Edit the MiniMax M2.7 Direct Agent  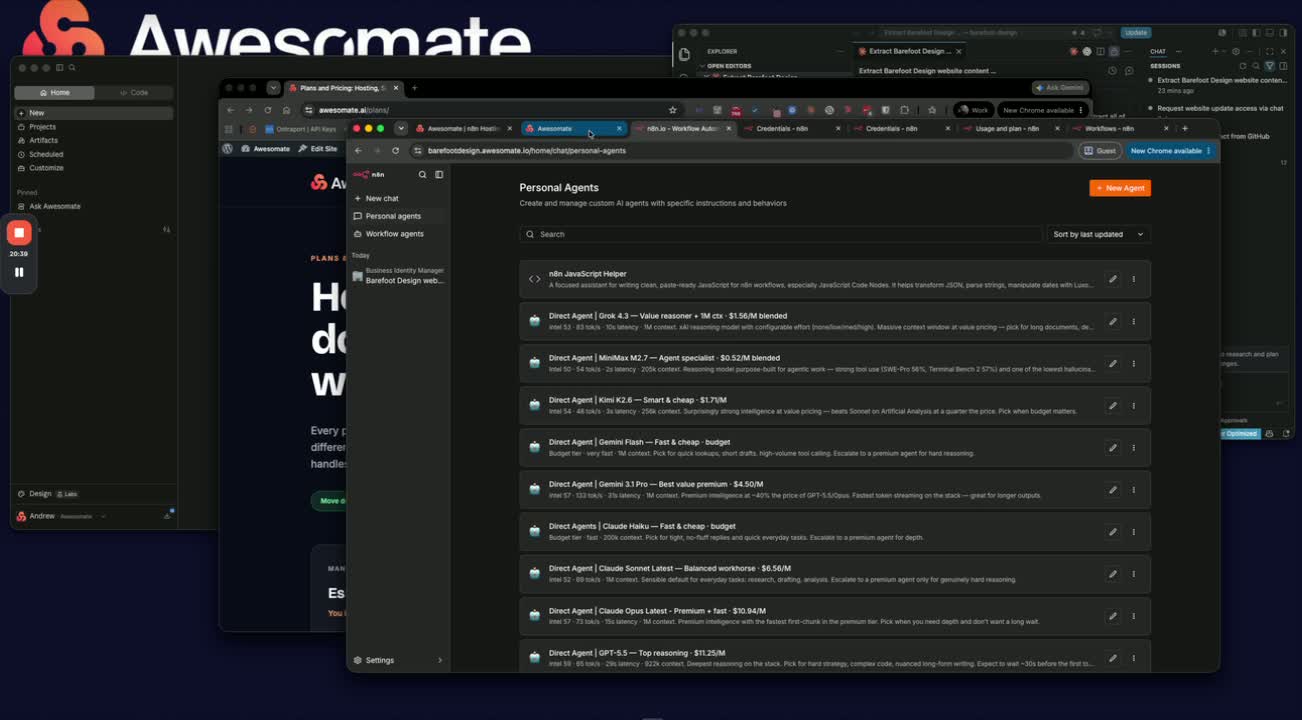[1113, 364]
